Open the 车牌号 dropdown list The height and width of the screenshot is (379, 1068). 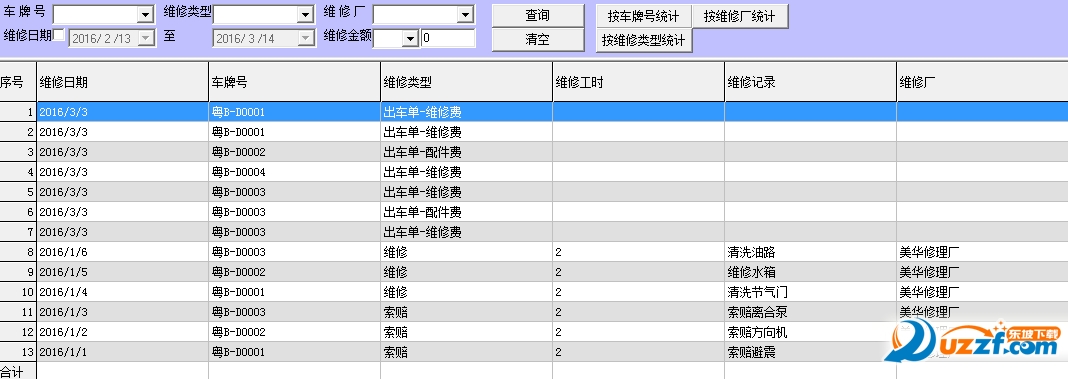tap(145, 14)
